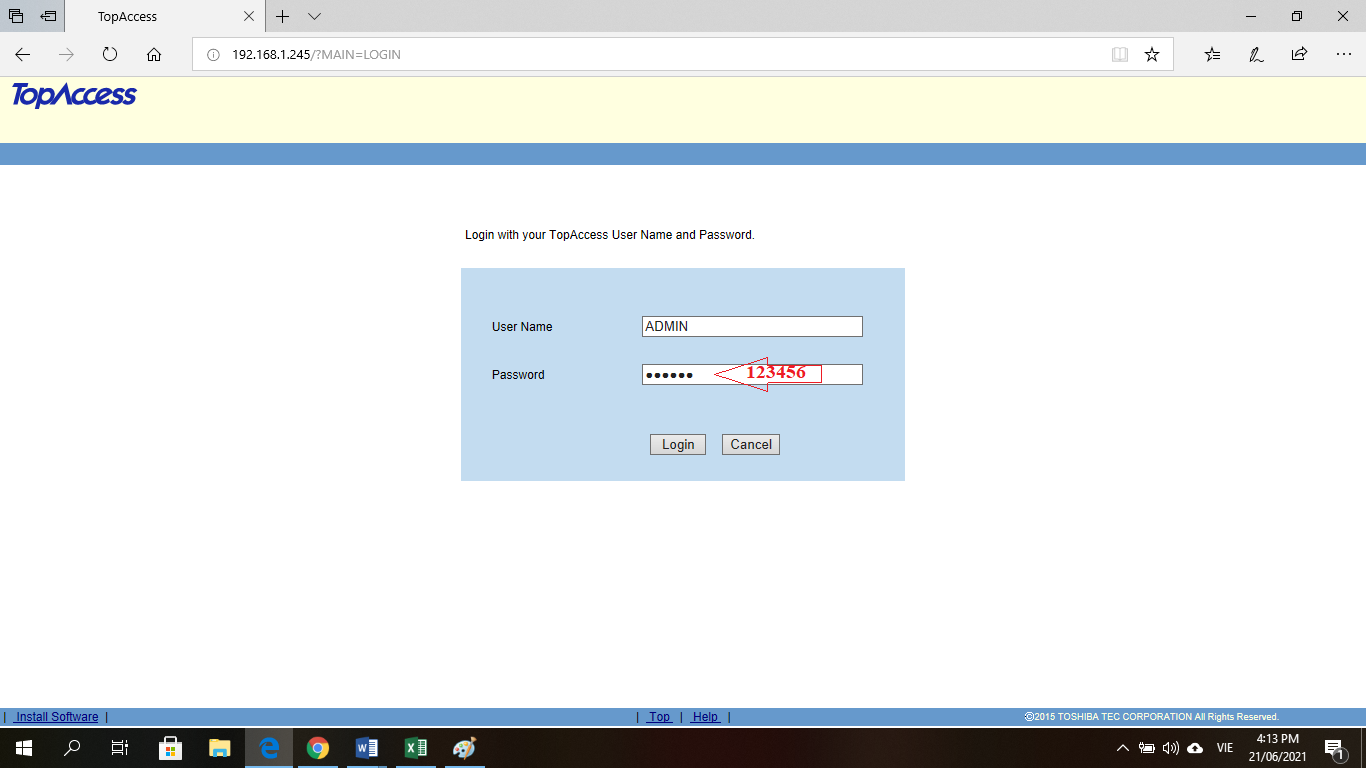Open the reading view icon
The height and width of the screenshot is (768, 1366).
click(x=1120, y=55)
